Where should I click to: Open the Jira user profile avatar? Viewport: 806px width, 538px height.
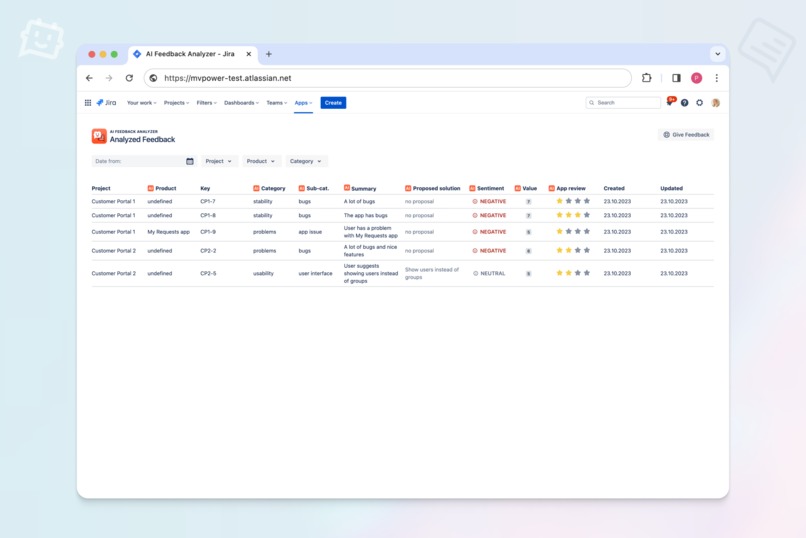(716, 103)
